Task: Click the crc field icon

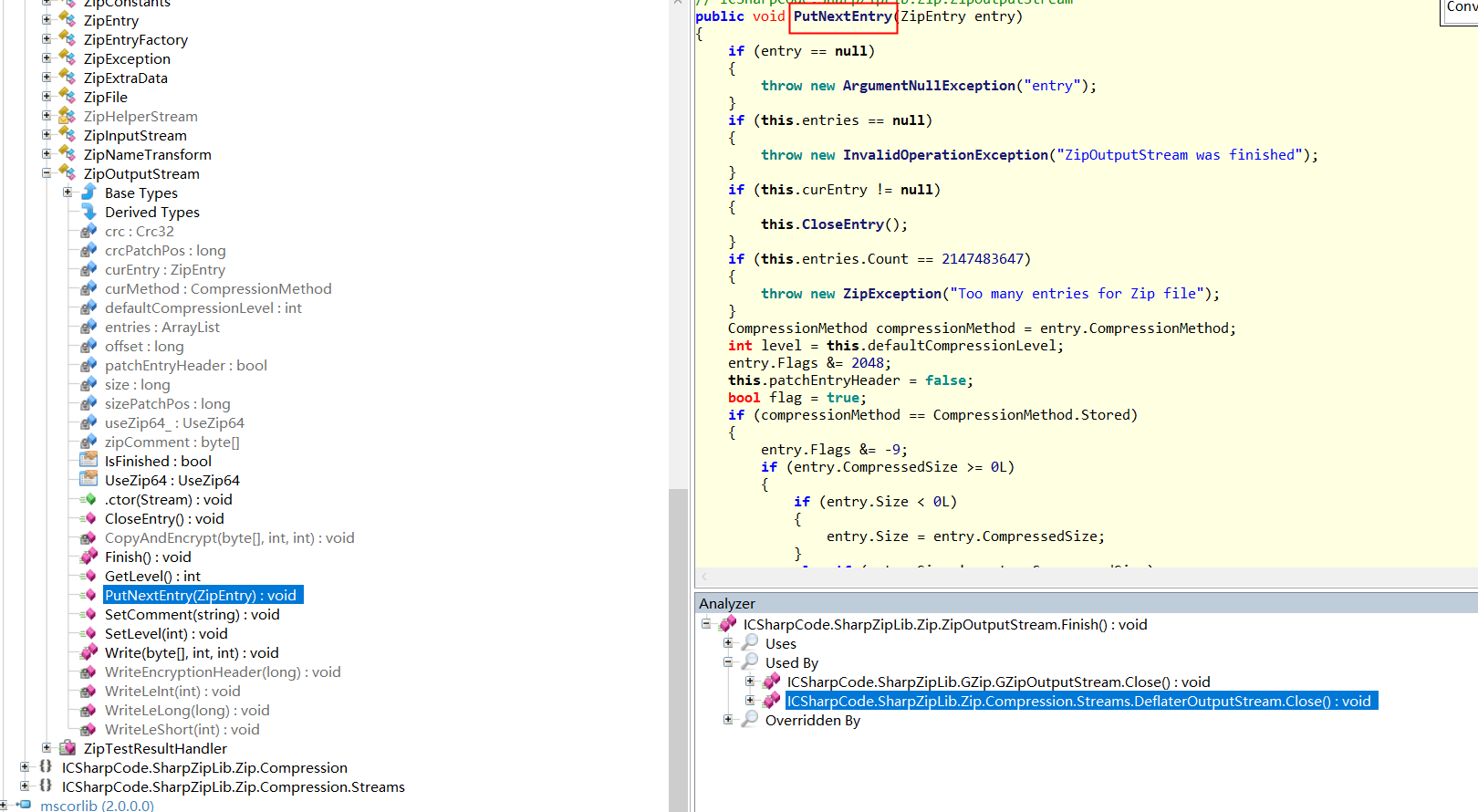Action: 88,231
